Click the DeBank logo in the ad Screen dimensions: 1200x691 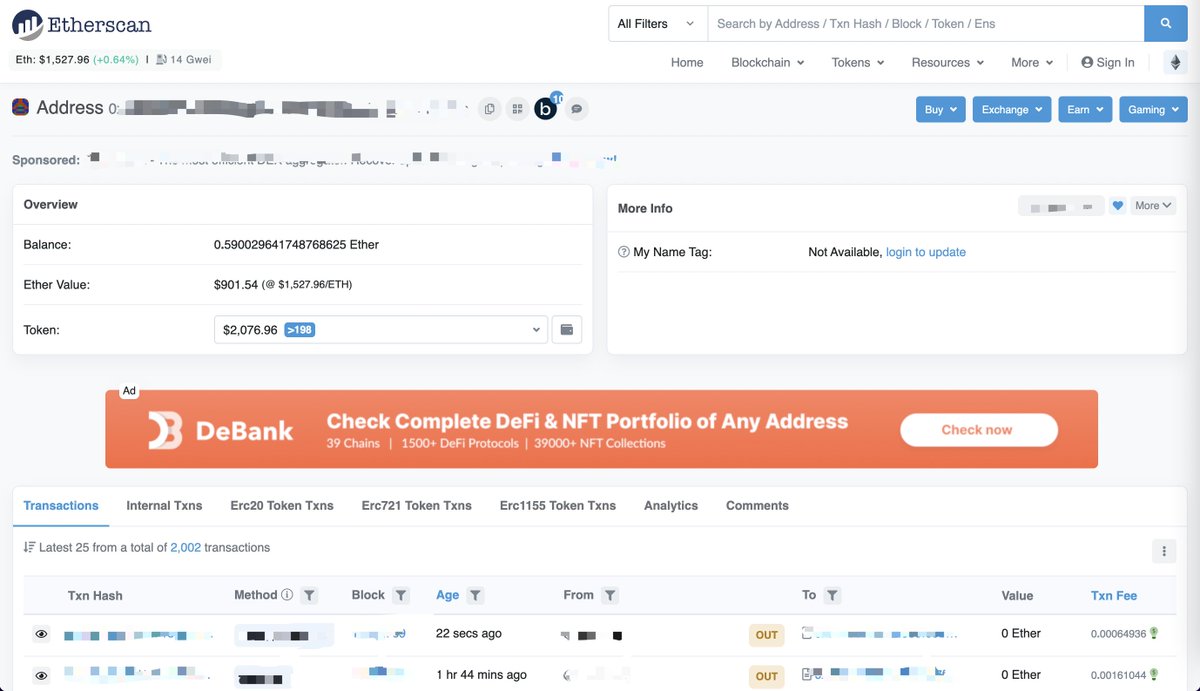(x=221, y=430)
